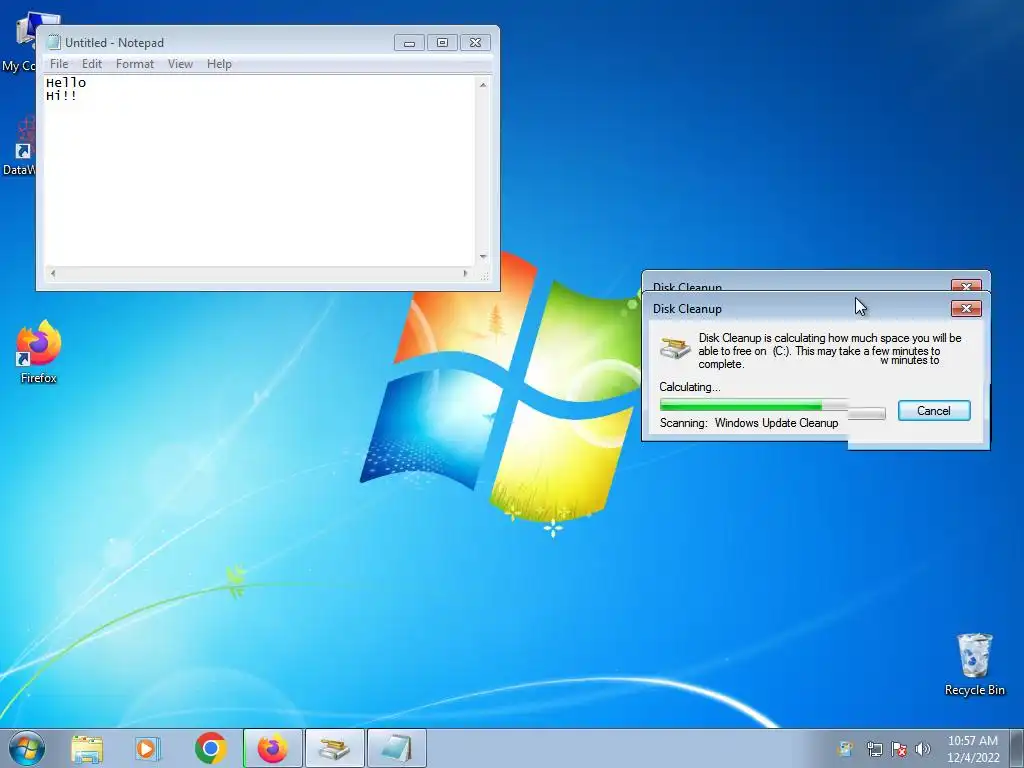Close the Untitled Notepad window
This screenshot has height=768, width=1024.
click(x=475, y=43)
